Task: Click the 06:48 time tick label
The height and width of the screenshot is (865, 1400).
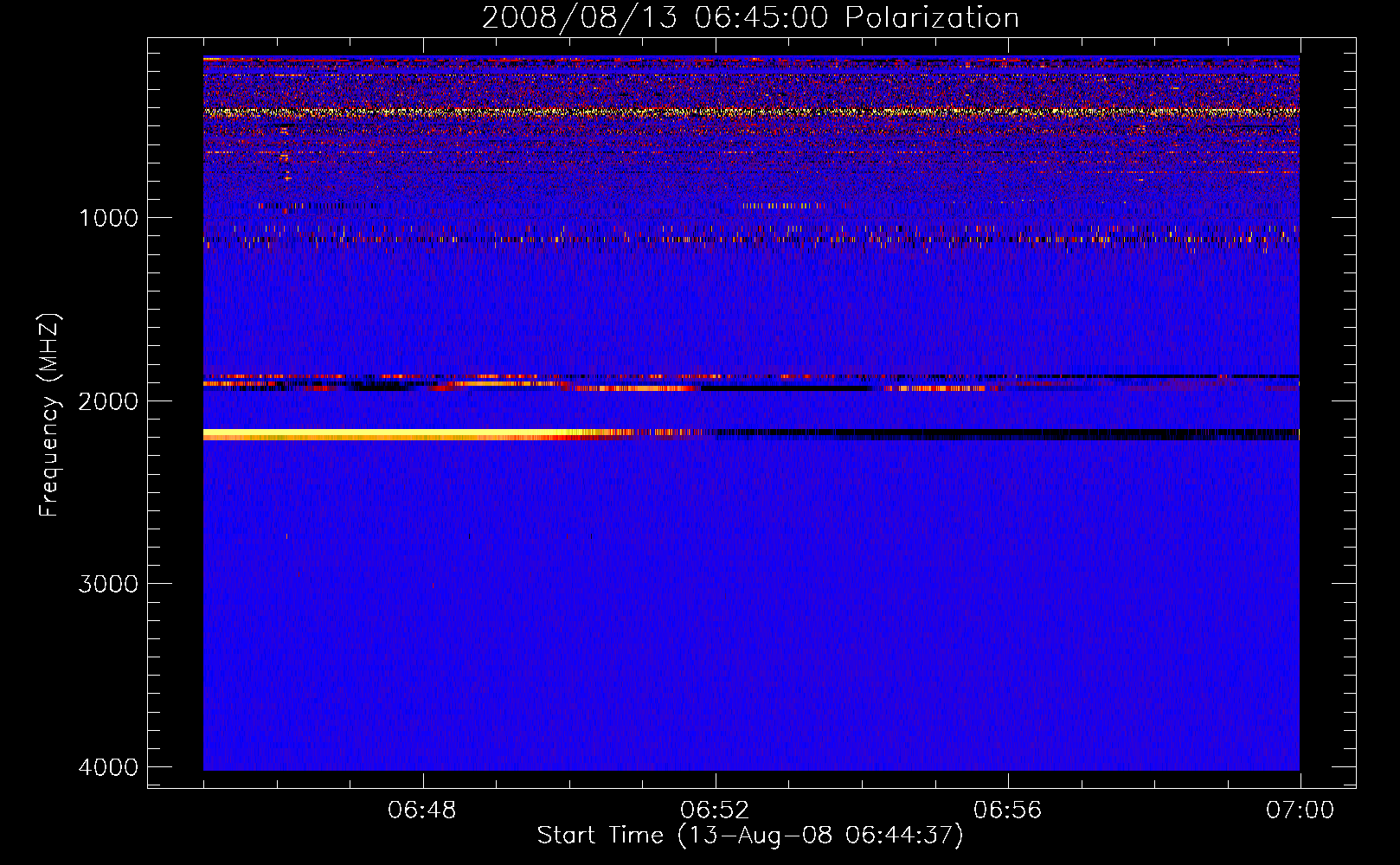Action: (x=422, y=811)
